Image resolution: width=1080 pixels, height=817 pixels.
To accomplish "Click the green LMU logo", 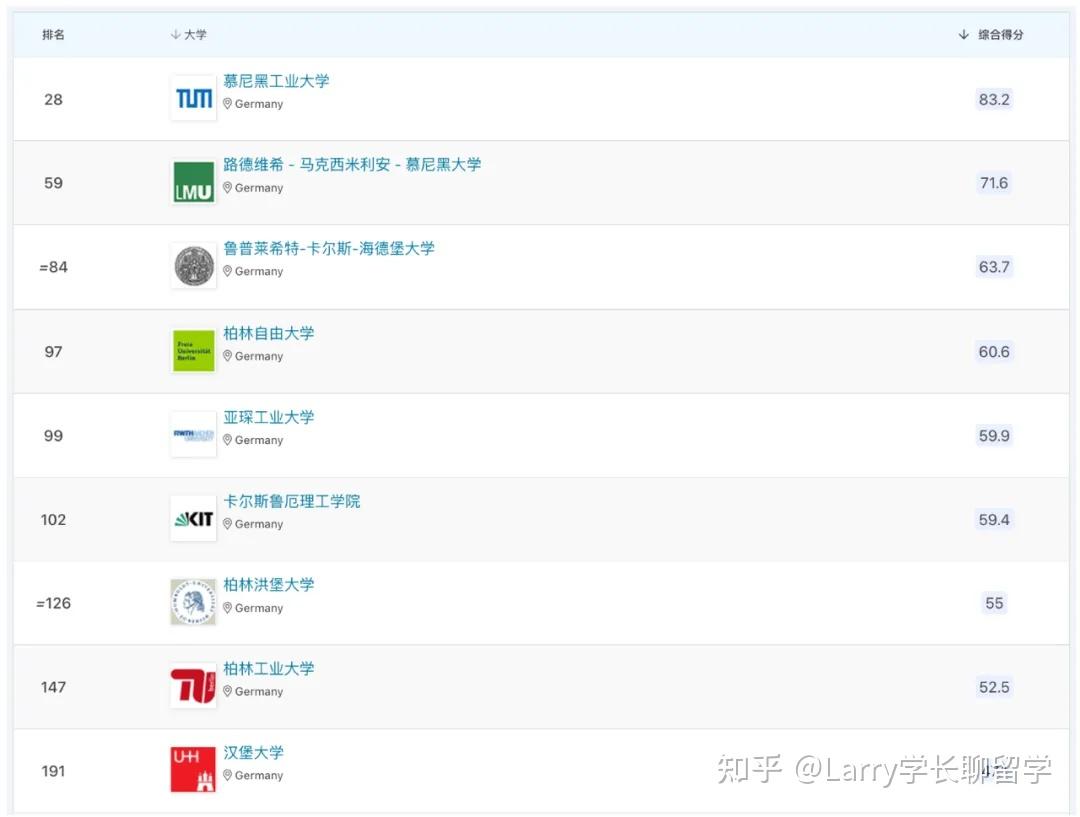I will pos(194,183).
